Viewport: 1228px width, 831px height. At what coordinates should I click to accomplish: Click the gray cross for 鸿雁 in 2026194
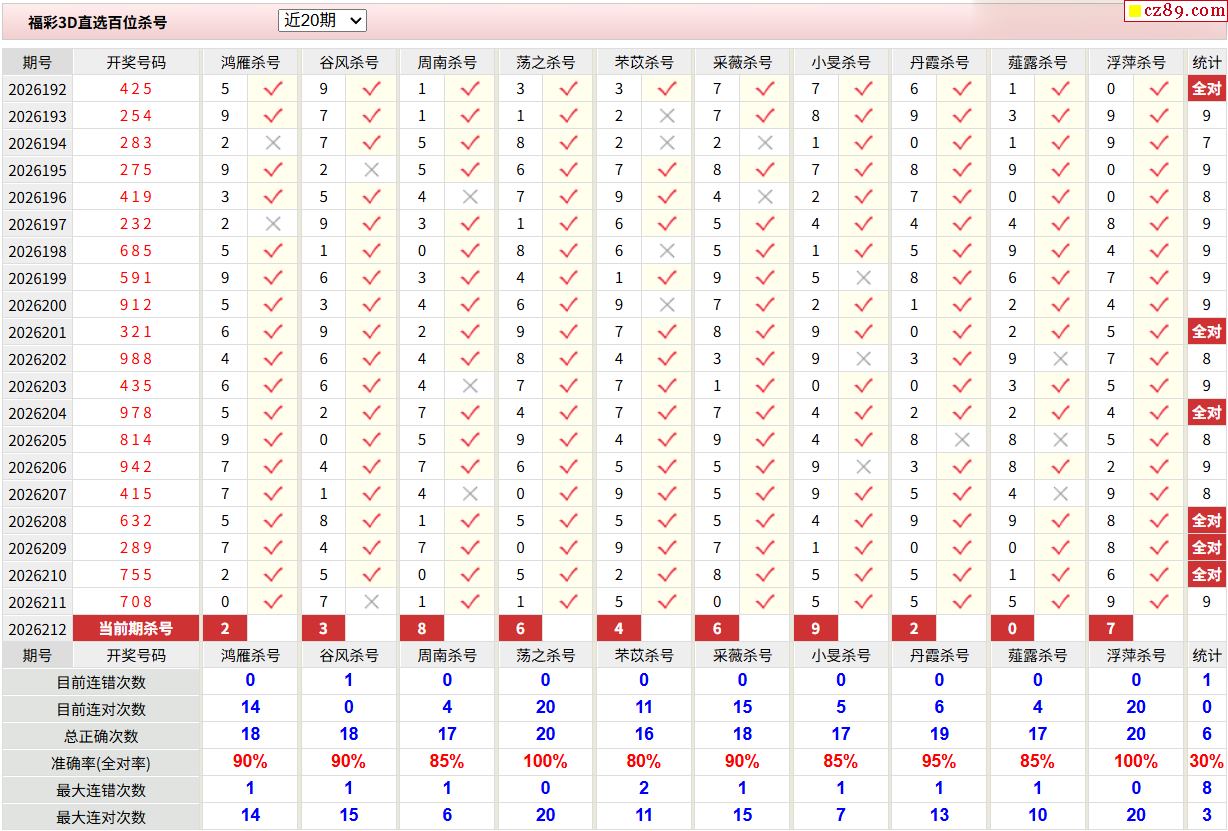[x=273, y=142]
